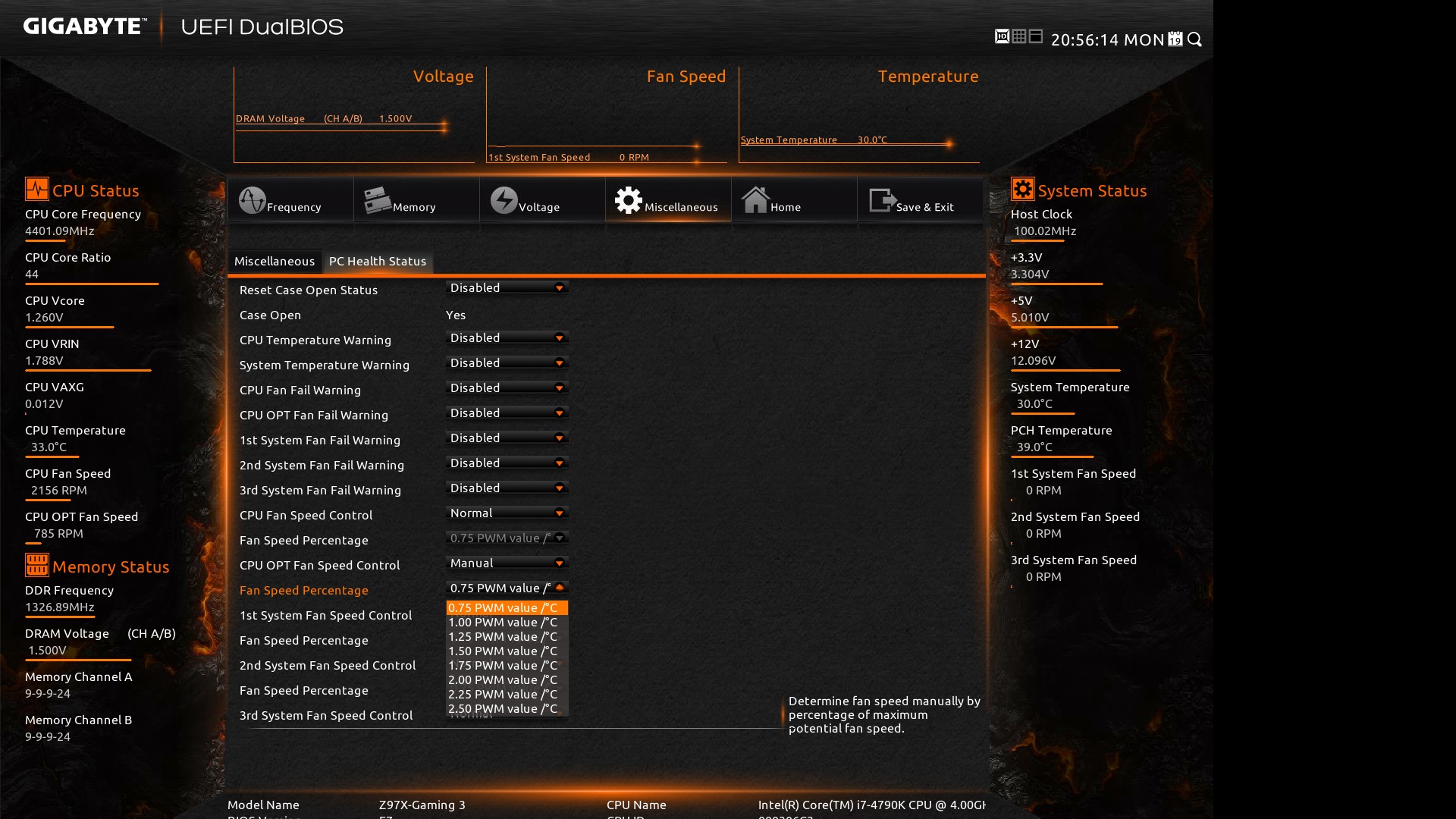Screen dimensions: 1456x819
Task: Click the HD mode icon near the clock
Action: point(999,34)
